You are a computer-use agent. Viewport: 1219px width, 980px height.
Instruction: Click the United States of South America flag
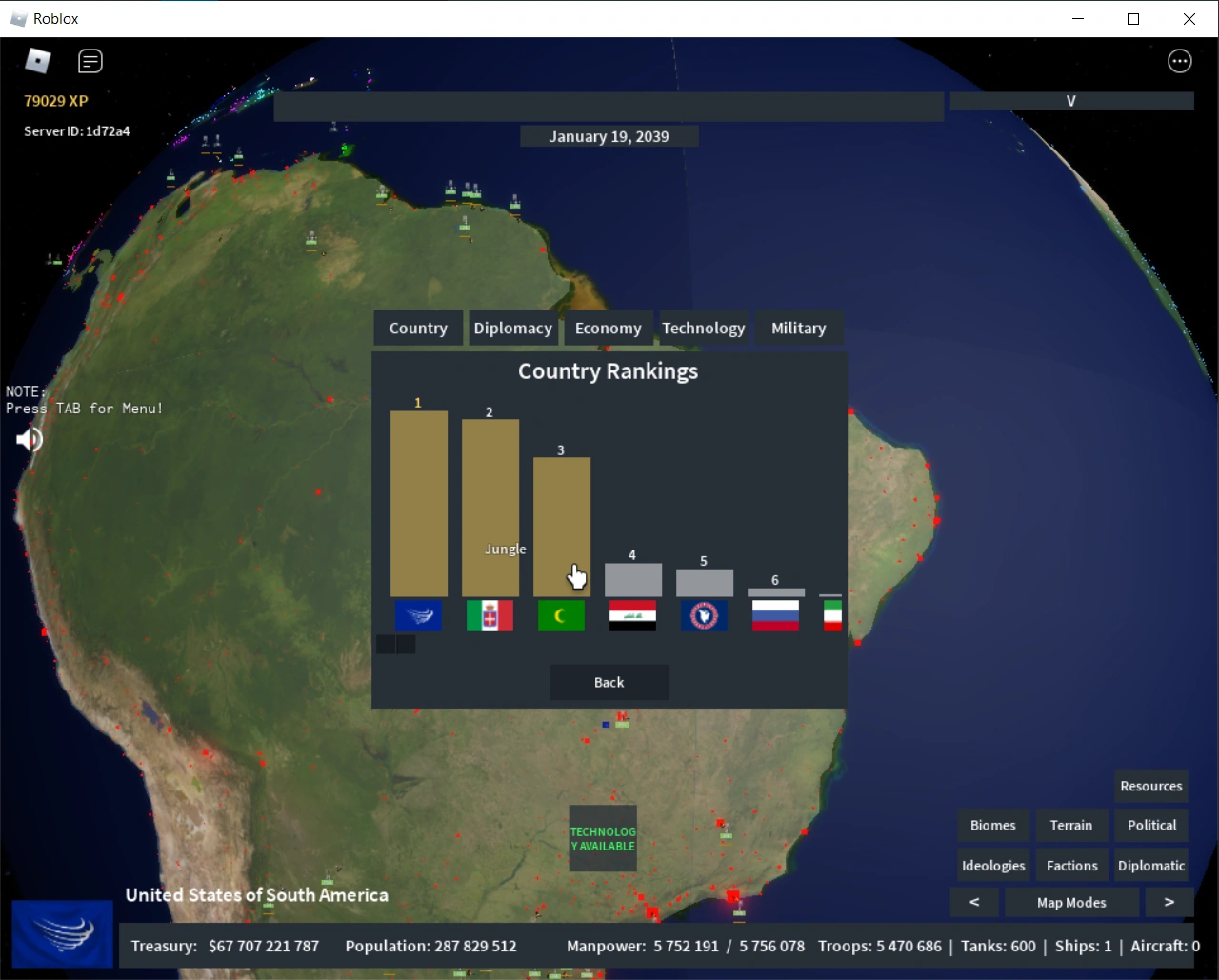tap(63, 934)
